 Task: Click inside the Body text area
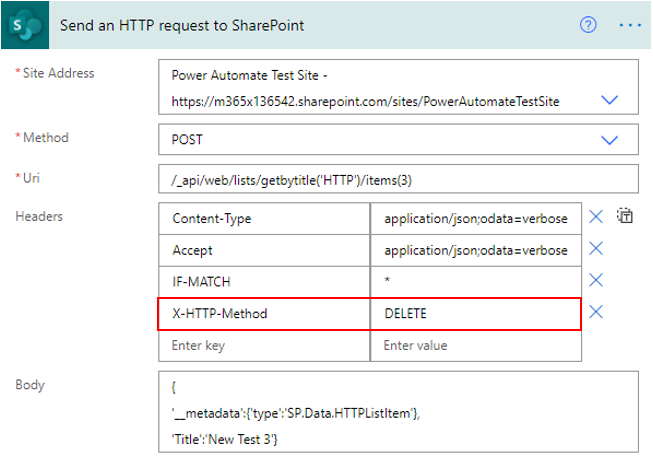398,412
